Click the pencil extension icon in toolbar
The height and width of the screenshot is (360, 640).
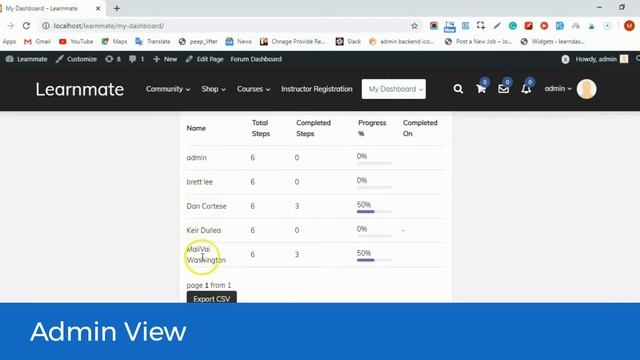(x=497, y=26)
